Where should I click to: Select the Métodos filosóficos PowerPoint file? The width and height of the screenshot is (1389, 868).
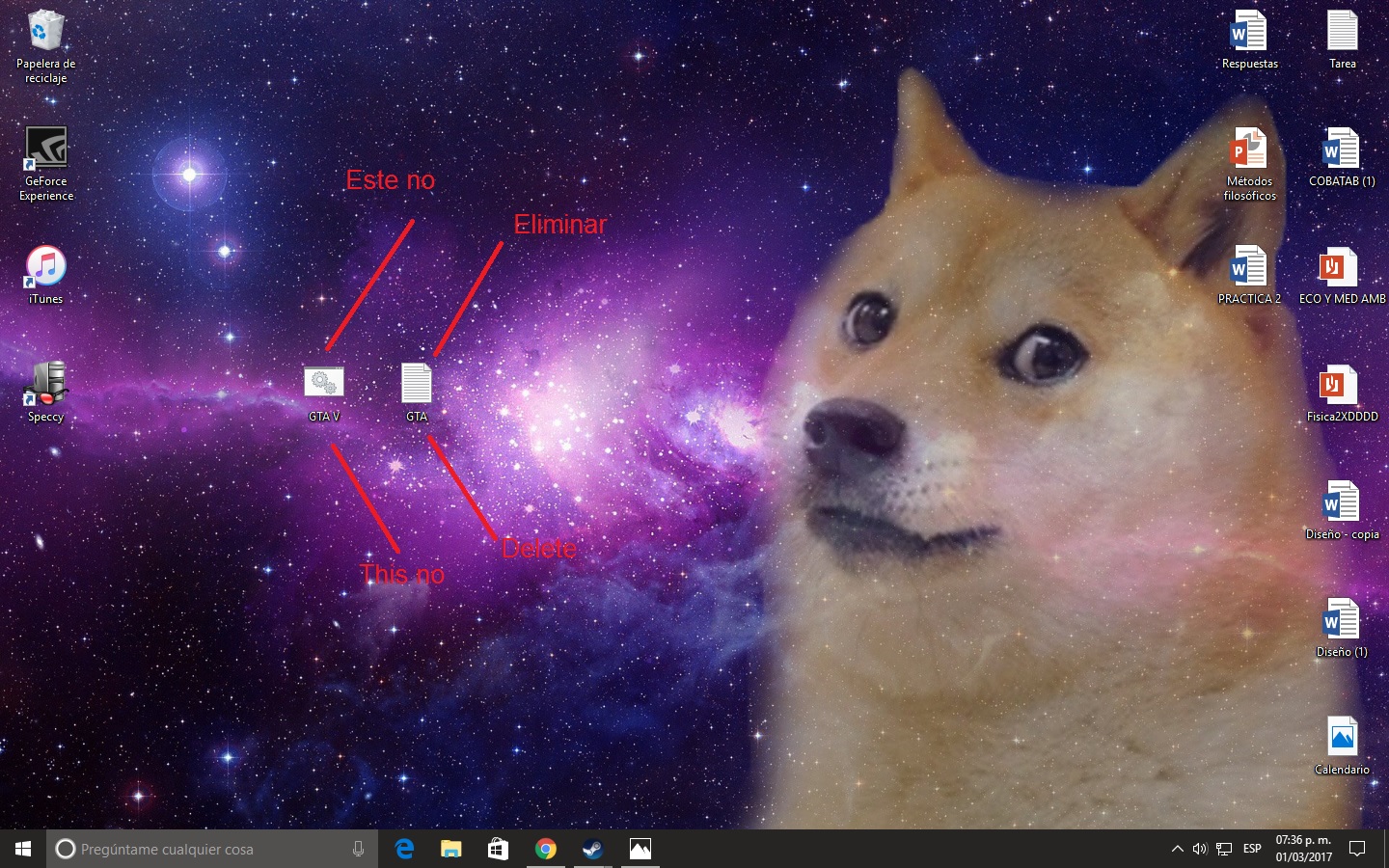(x=1249, y=164)
